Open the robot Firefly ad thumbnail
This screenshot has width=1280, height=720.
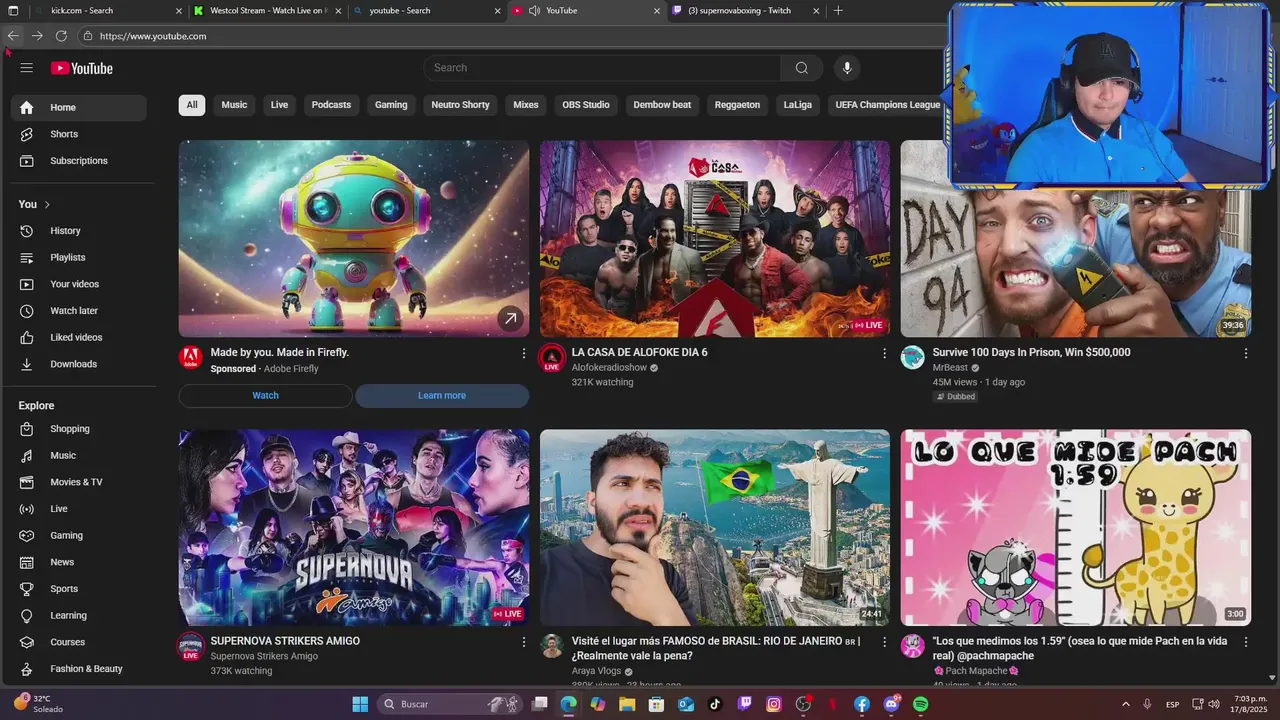point(354,238)
